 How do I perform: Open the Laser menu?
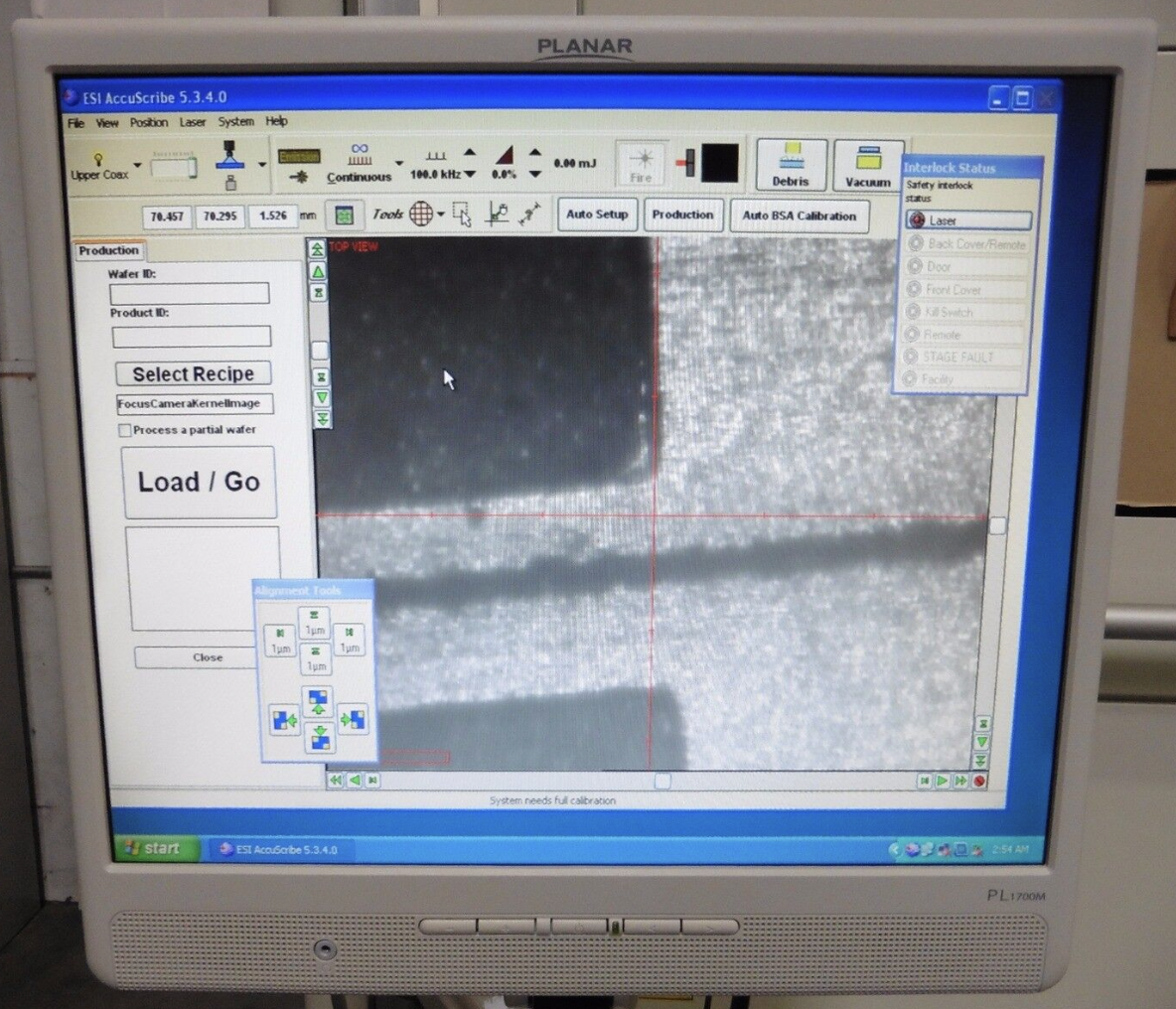[x=193, y=121]
